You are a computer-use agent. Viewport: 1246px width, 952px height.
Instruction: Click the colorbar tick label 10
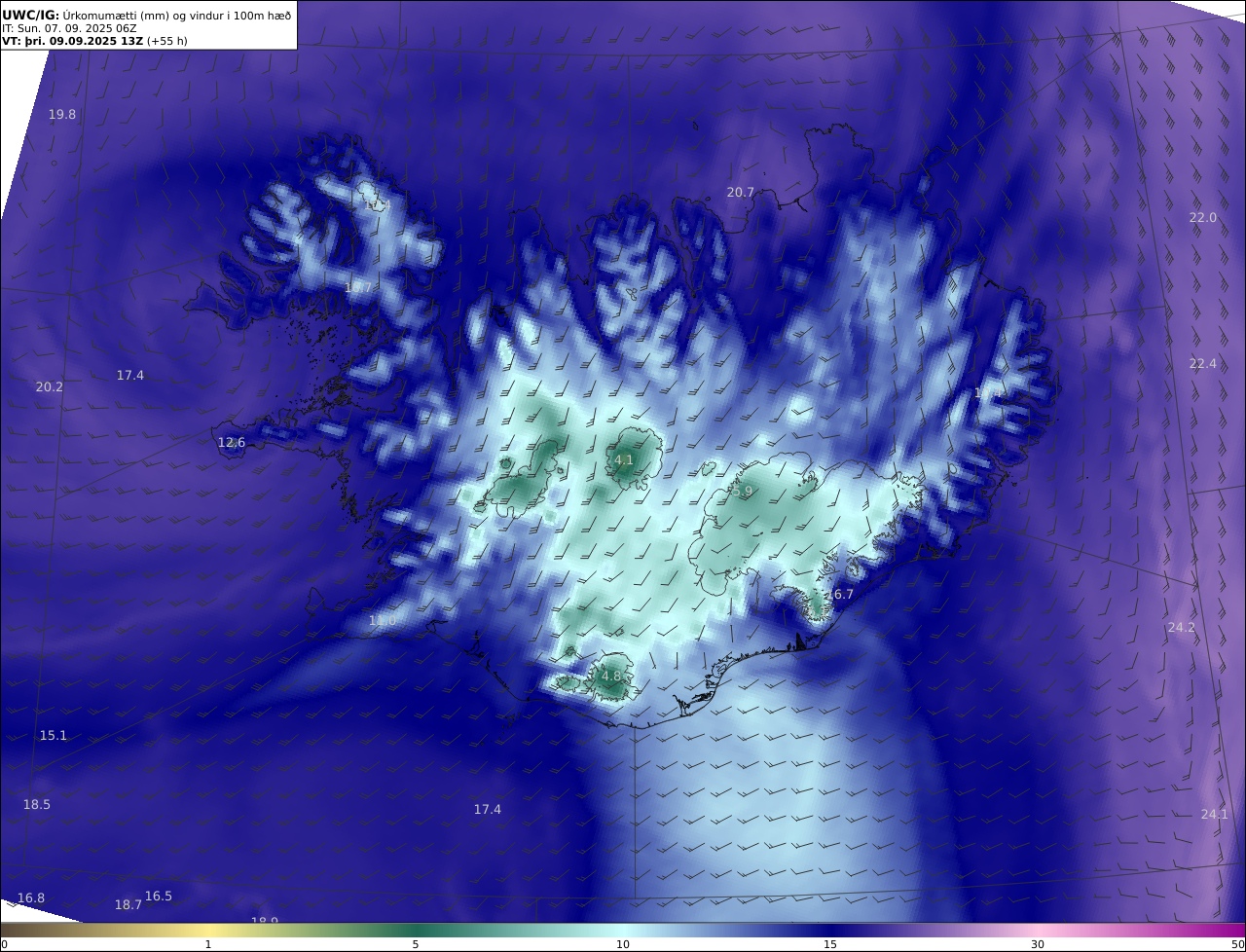pos(623,944)
